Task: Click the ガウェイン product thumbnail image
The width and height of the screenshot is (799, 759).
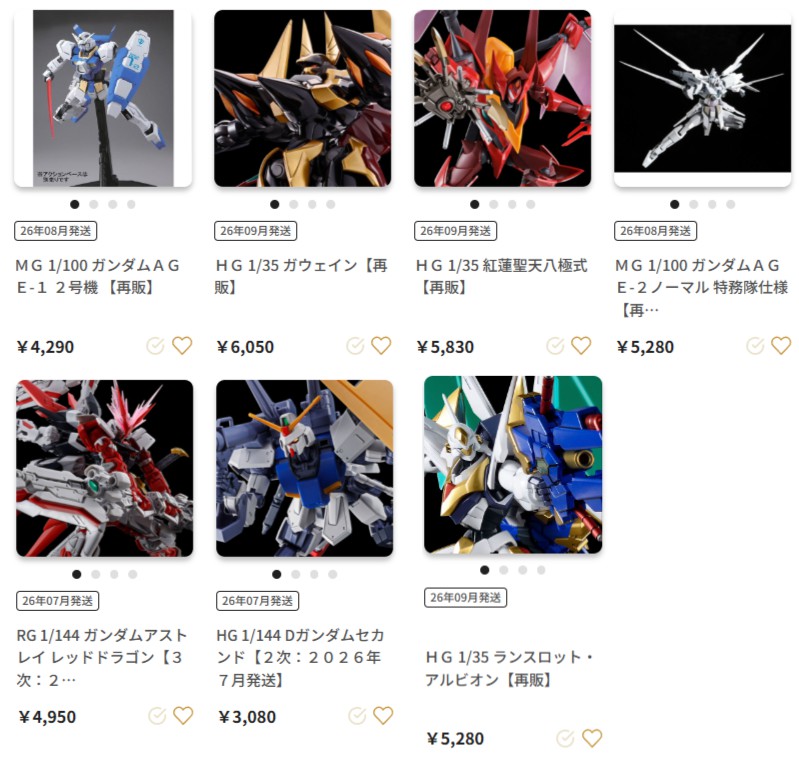Action: pos(303,98)
